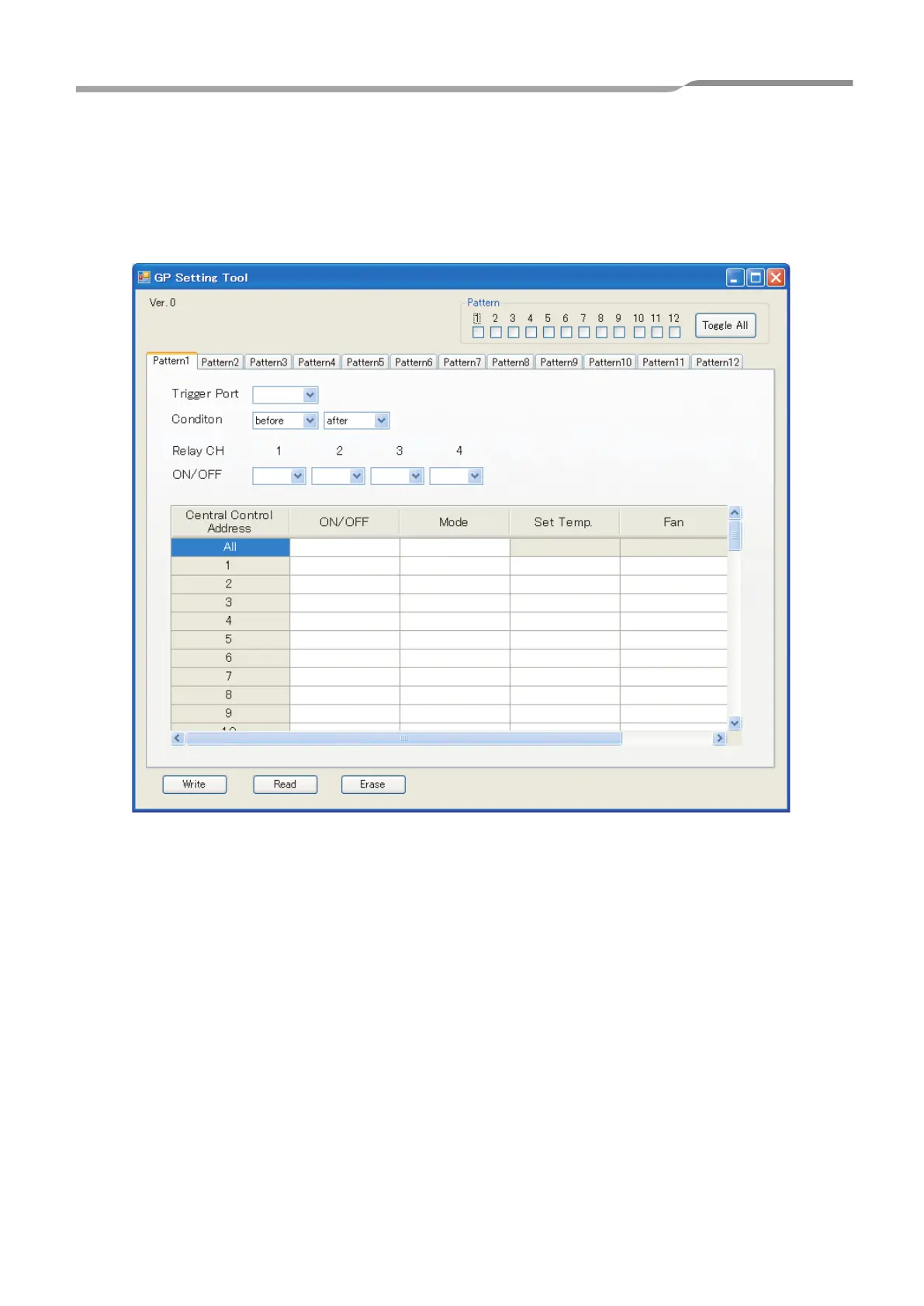Tick the Pattern 1 checkbox
The image size is (924, 1306).
pyautogui.click(x=478, y=332)
